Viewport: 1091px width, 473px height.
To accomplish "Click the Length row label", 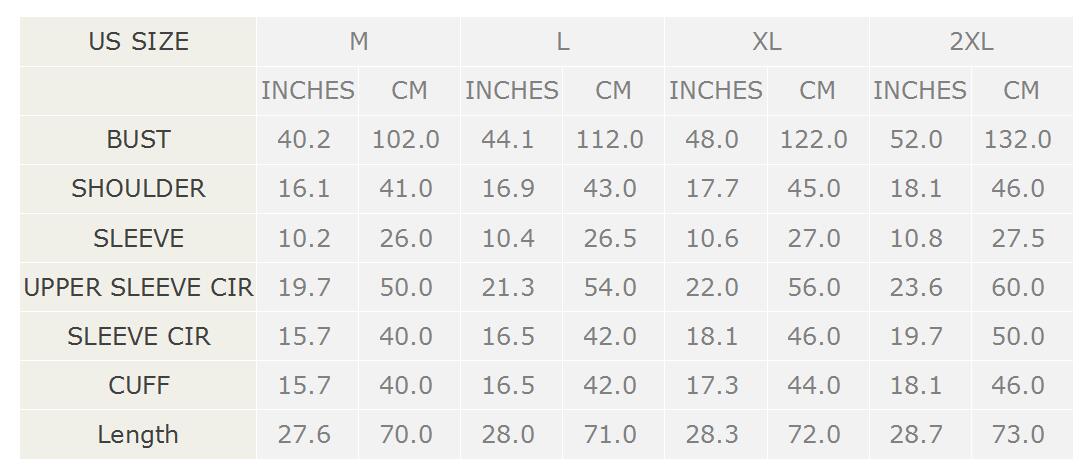I will 138,435.
